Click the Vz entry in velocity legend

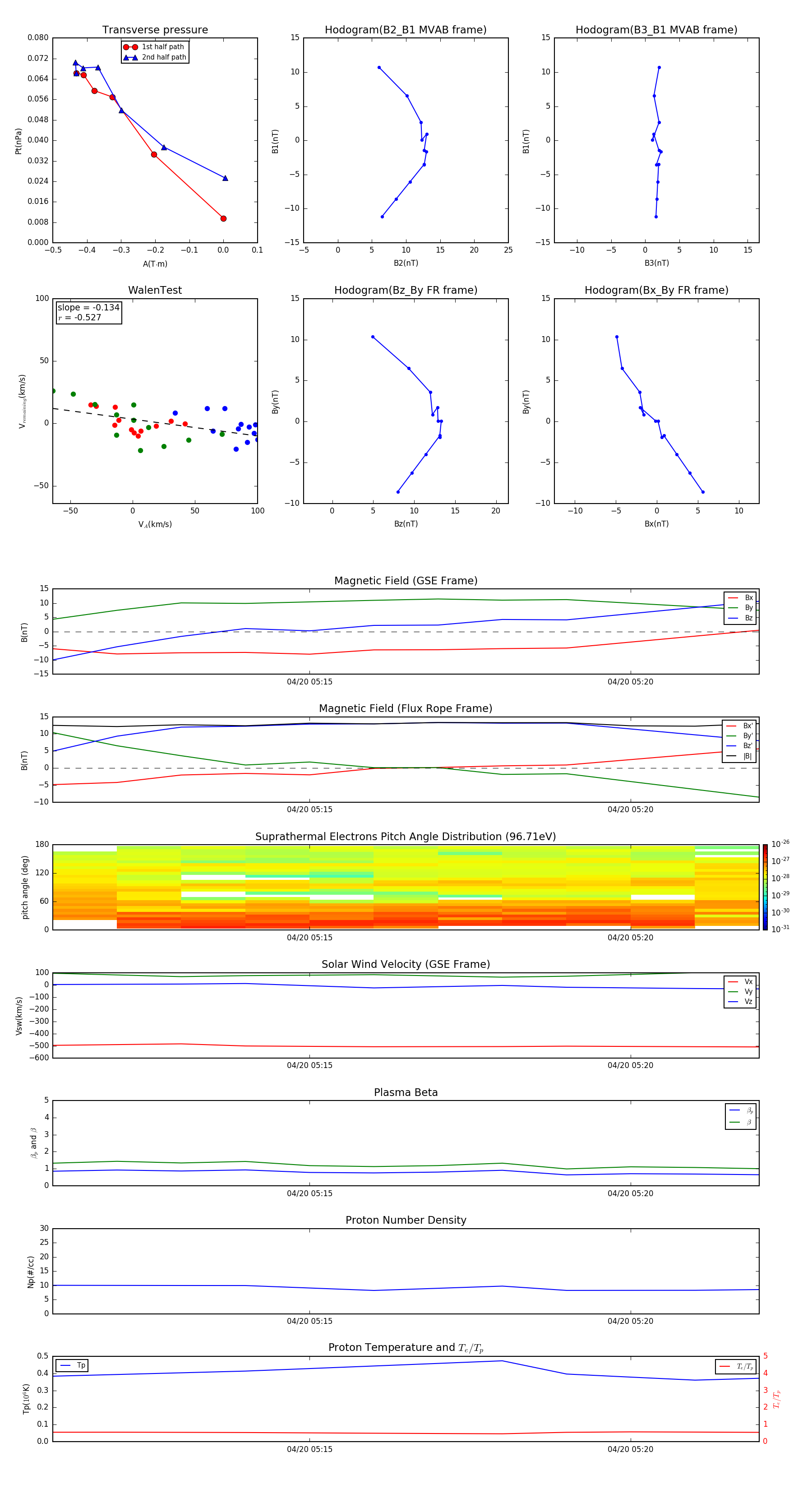740,1002
